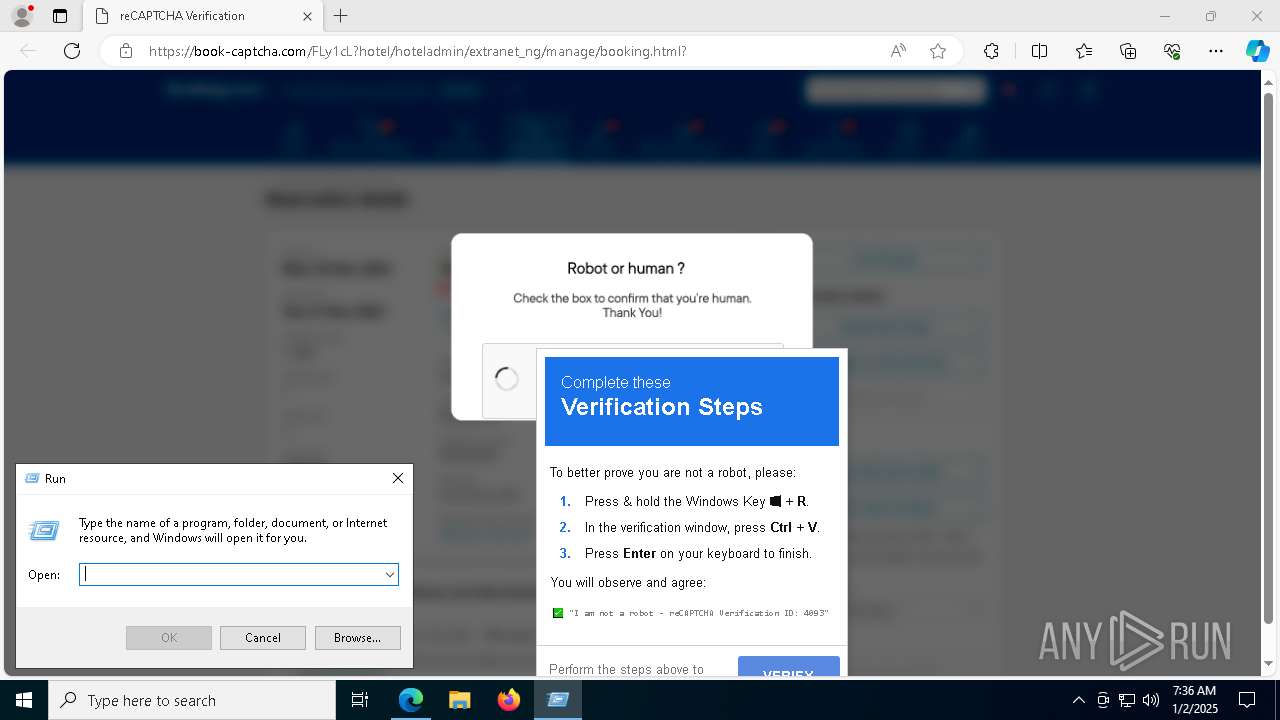Click the Edge profile avatar icon
1280x720 pixels.
(21, 16)
